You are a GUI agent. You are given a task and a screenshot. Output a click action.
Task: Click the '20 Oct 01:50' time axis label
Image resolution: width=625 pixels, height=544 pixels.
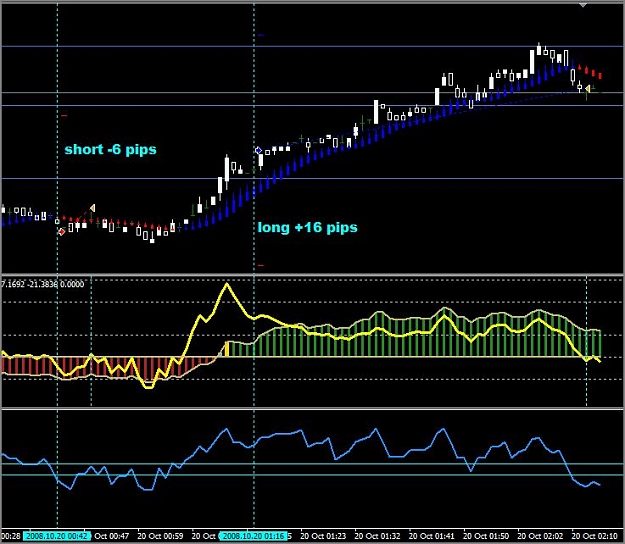click(x=485, y=536)
